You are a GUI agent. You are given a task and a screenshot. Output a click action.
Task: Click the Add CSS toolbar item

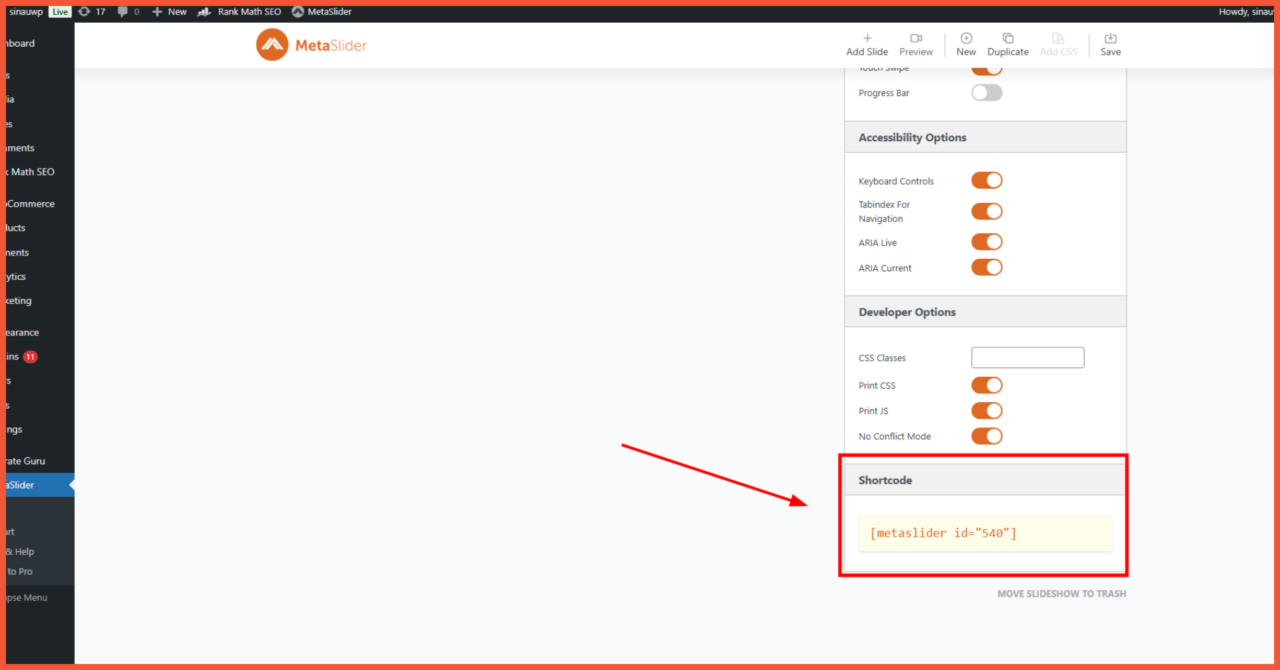pyautogui.click(x=1059, y=45)
